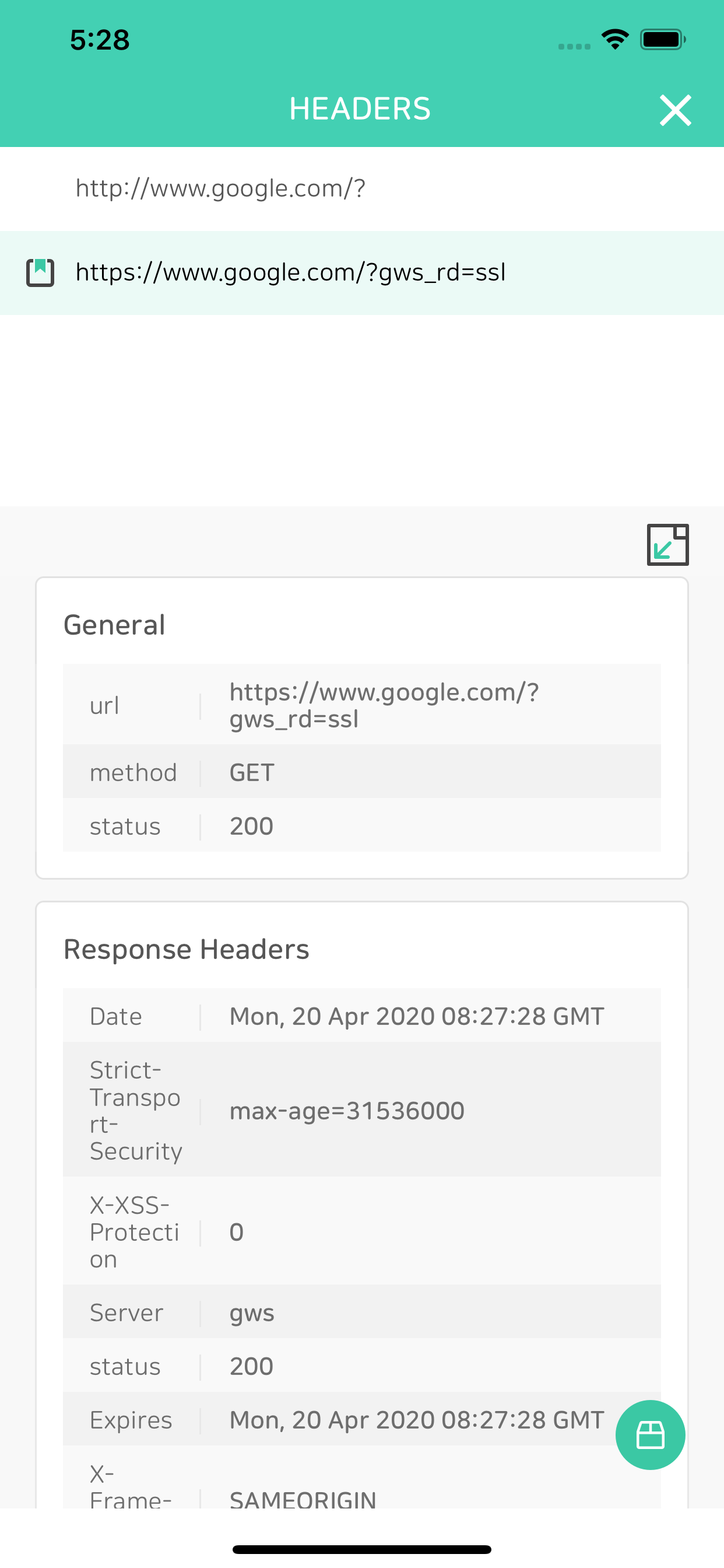724x1568 pixels.
Task: Tap the HEADERS title bar label
Action: (360, 108)
